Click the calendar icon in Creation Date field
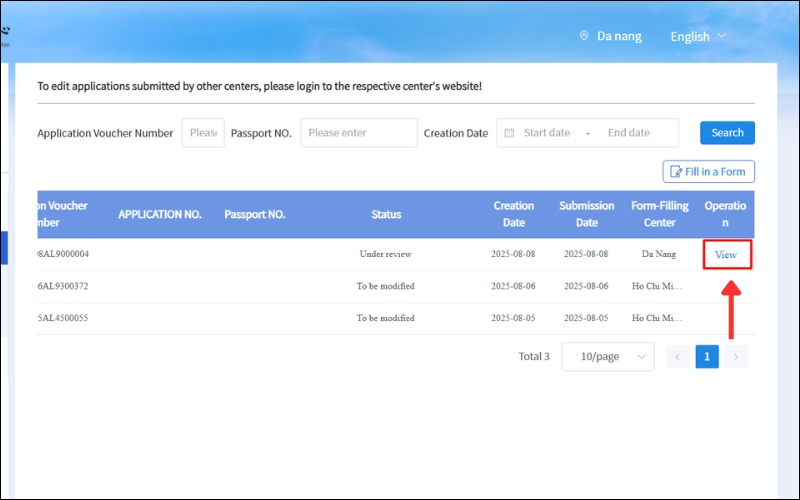 tap(509, 133)
